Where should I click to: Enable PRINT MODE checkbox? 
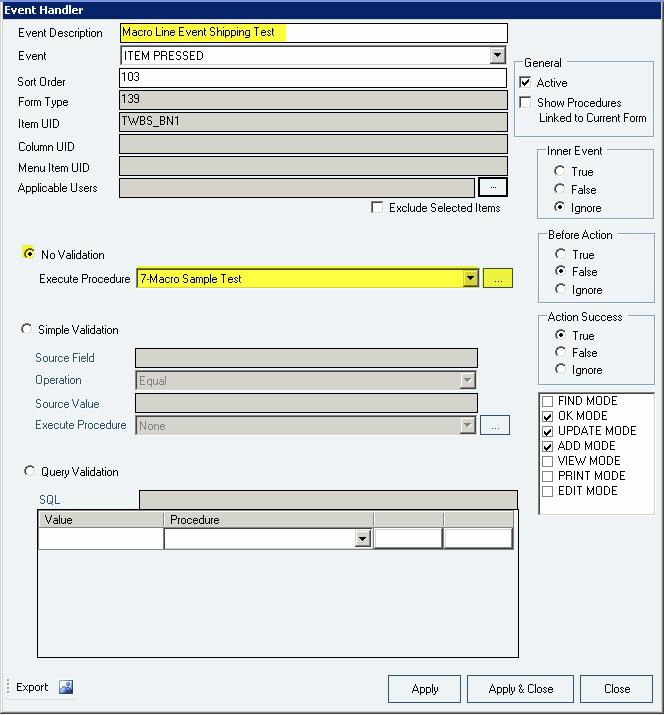(547, 476)
